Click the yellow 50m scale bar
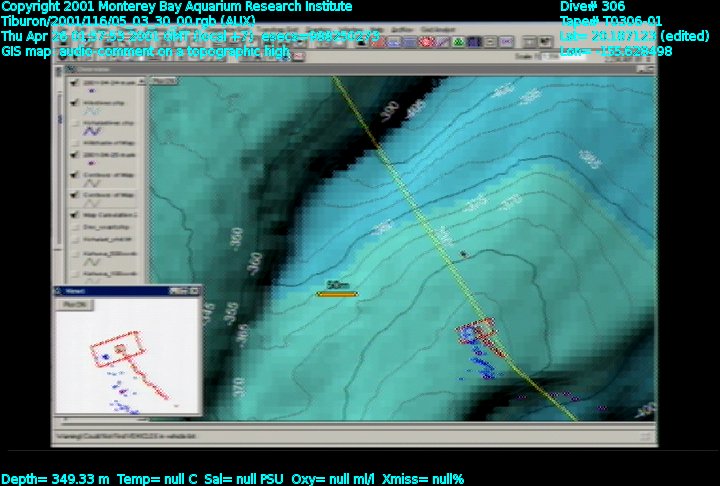 336,294
